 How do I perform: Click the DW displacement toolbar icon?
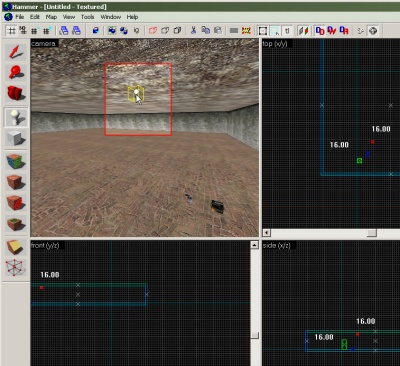tap(332, 31)
